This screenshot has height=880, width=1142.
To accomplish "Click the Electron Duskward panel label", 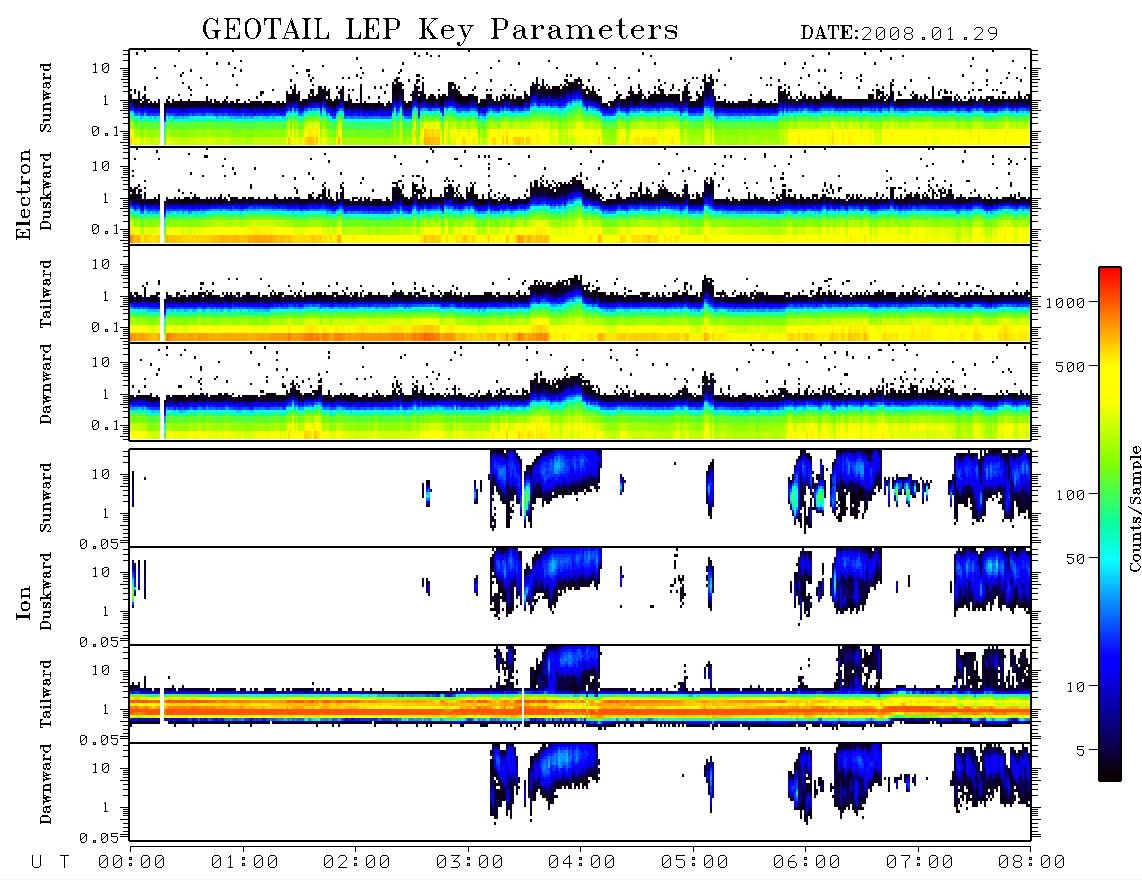I will 46,191.
